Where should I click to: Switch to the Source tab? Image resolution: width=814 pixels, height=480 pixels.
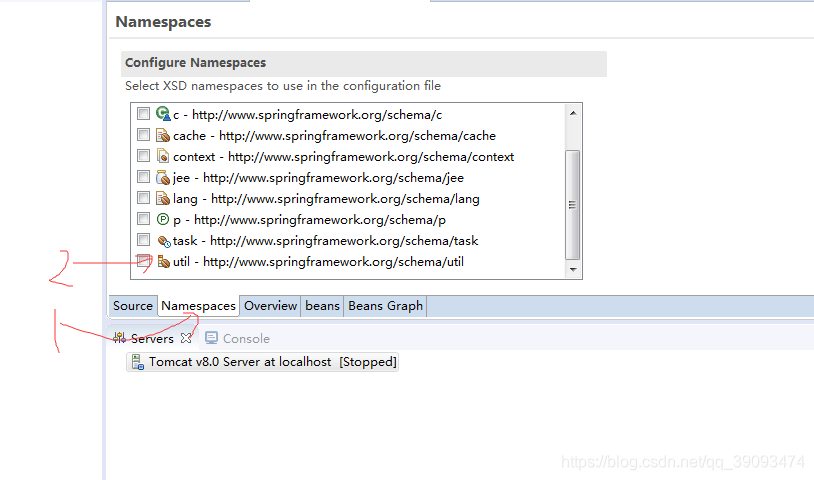click(133, 306)
